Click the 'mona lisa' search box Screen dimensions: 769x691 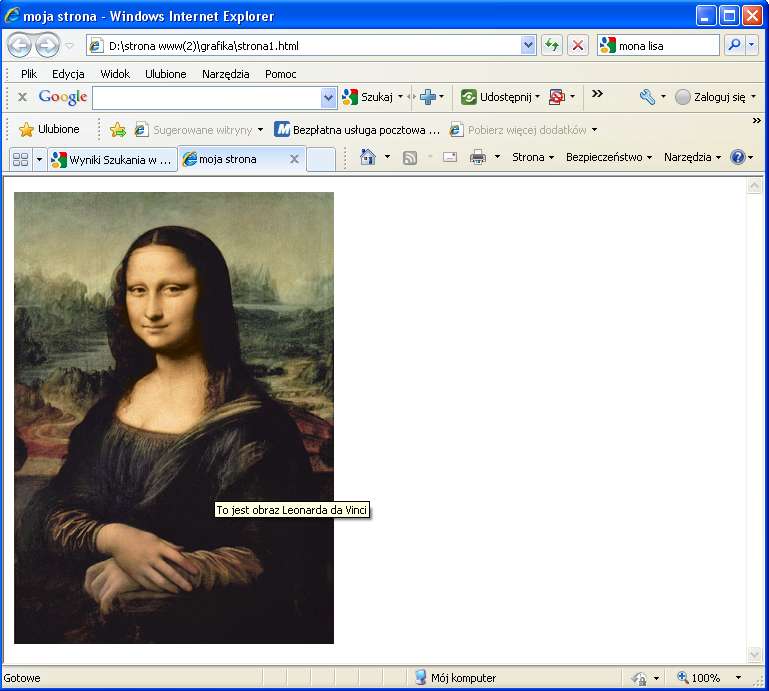pos(658,46)
